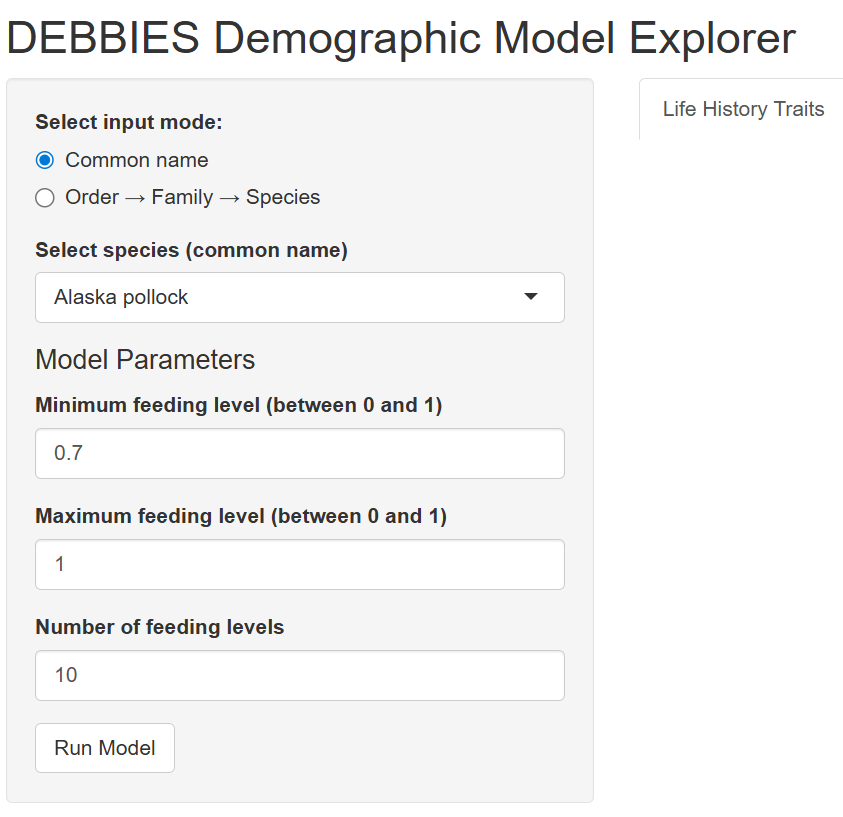Screen dimensions: 843x817
Task: Open the Alaska pollock species selector
Action: [x=300, y=297]
